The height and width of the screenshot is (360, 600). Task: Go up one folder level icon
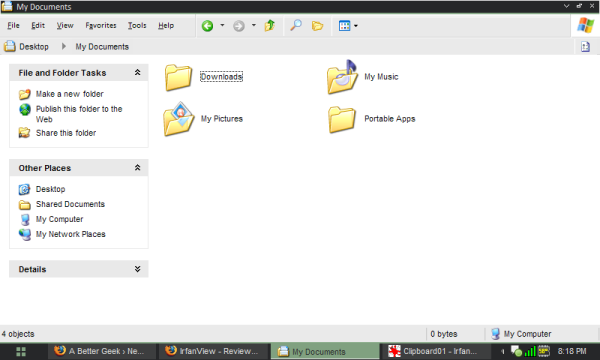click(270, 26)
